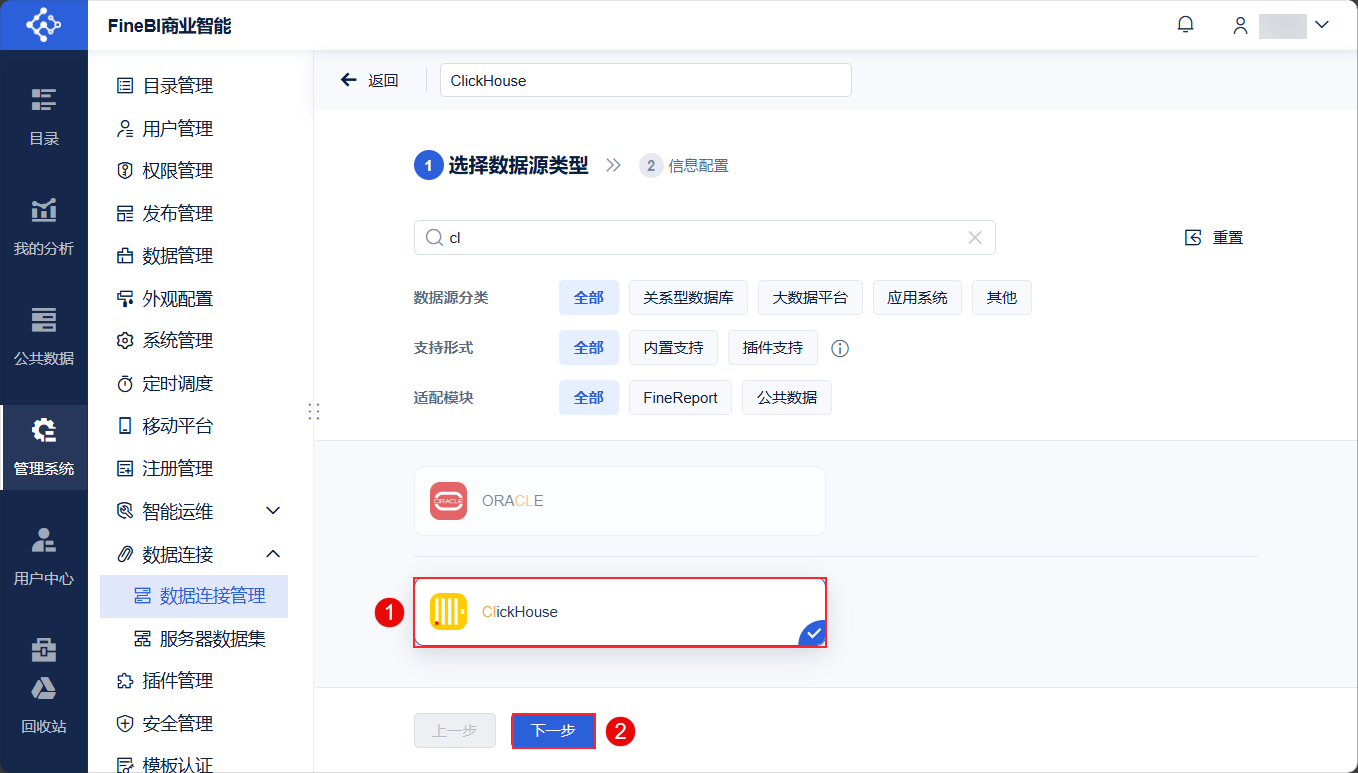Image resolution: width=1358 pixels, height=773 pixels.
Task: Select 全部 in 数据源分类 filter
Action: tap(589, 297)
